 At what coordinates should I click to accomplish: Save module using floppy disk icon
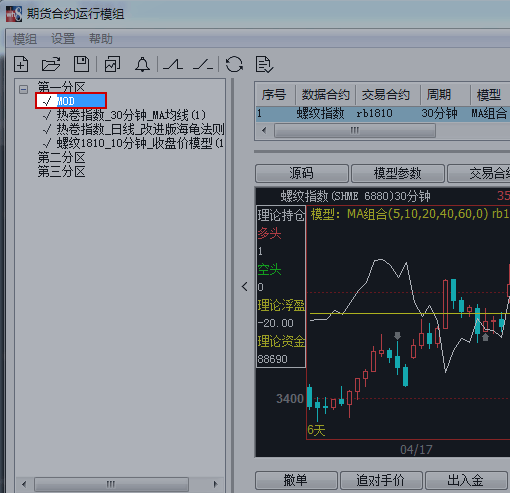(81, 64)
